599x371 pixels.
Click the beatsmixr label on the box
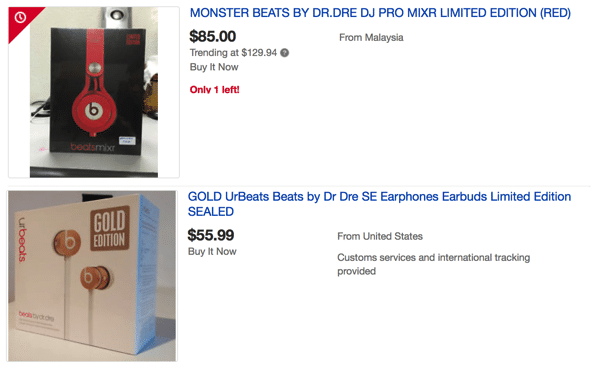(92, 147)
